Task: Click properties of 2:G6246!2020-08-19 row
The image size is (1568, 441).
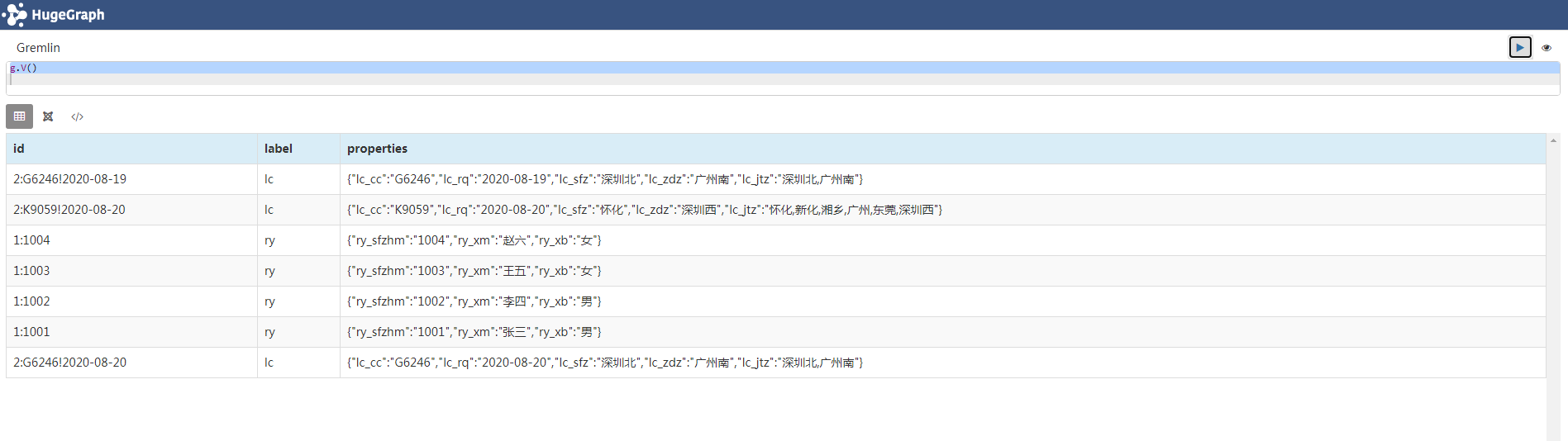Action: pyautogui.click(x=942, y=179)
